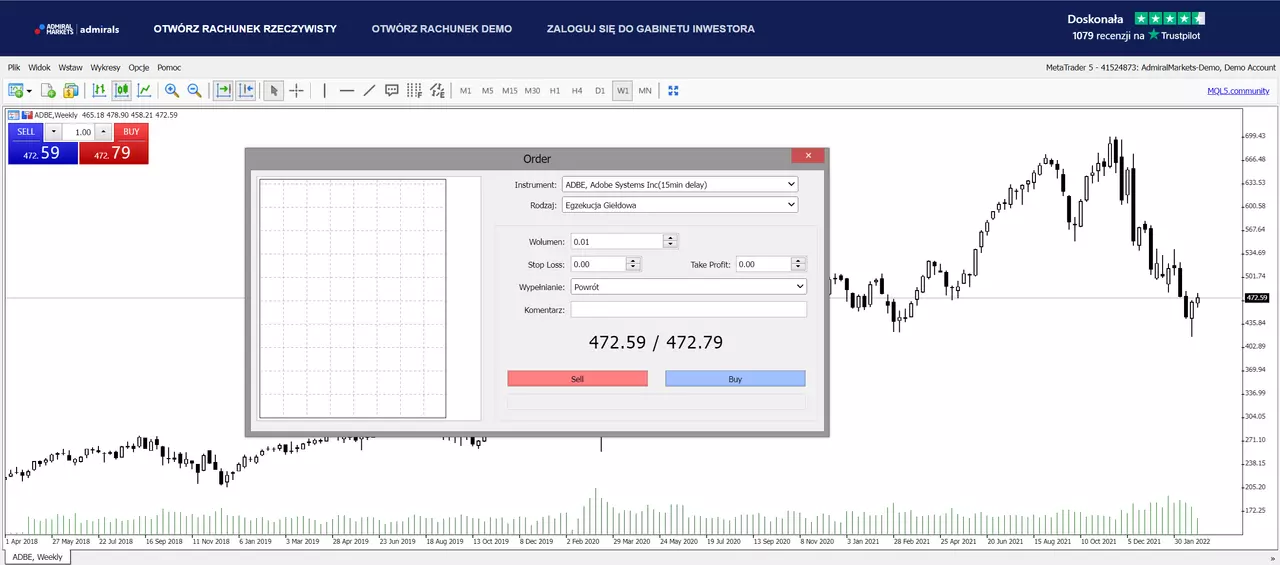Screen dimensions: 1280x565
Task: Zoom out of the chart
Action: (195, 90)
